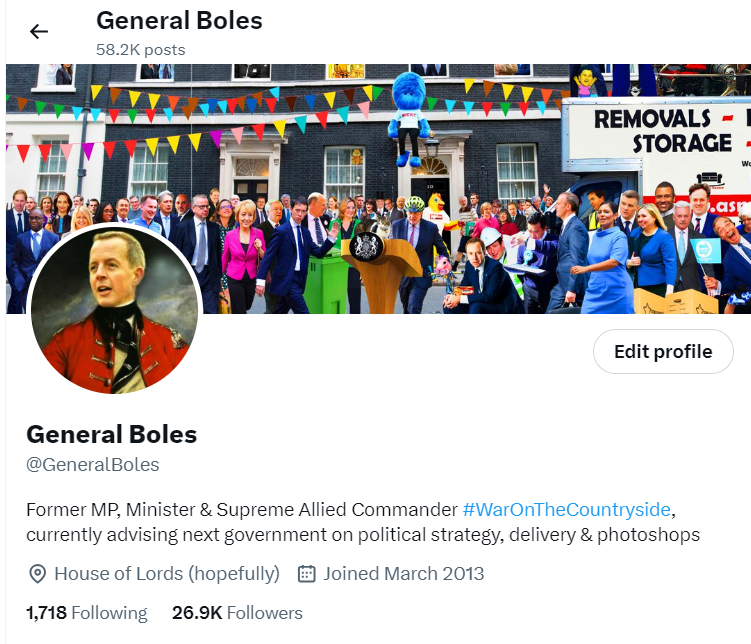Click the blue furry mascot in banner
Viewport: 751px width, 644px height.
coord(409,118)
